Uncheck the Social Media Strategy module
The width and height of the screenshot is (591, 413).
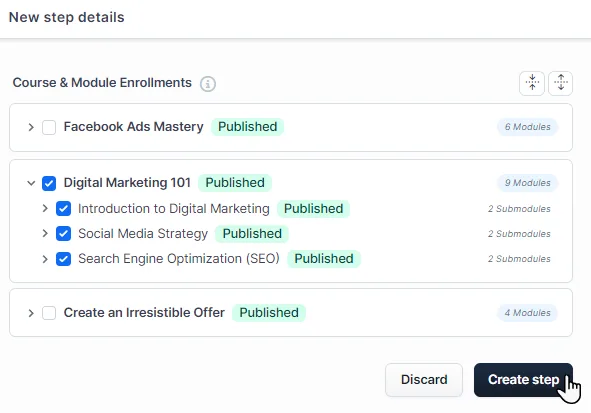pos(63,234)
